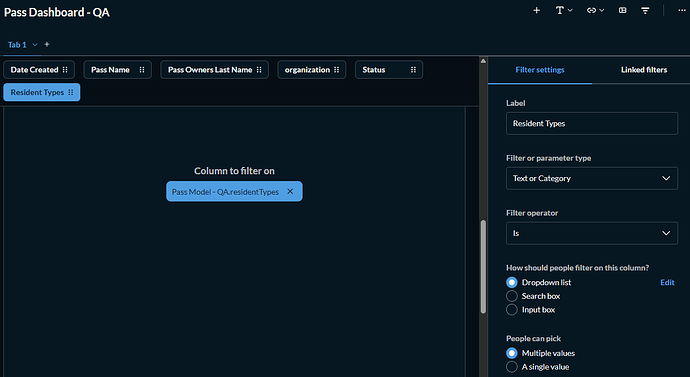Switch to Linked filters tab
This screenshot has height=377, width=690.
tap(644, 70)
